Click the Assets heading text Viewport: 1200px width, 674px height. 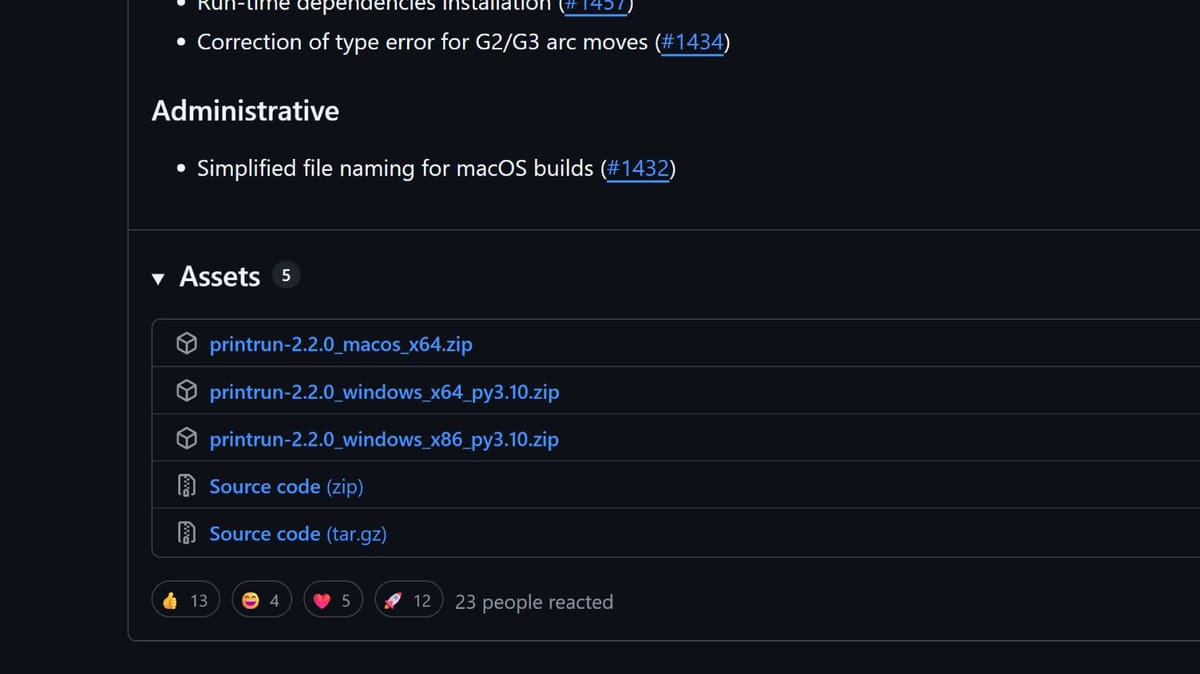point(219,277)
